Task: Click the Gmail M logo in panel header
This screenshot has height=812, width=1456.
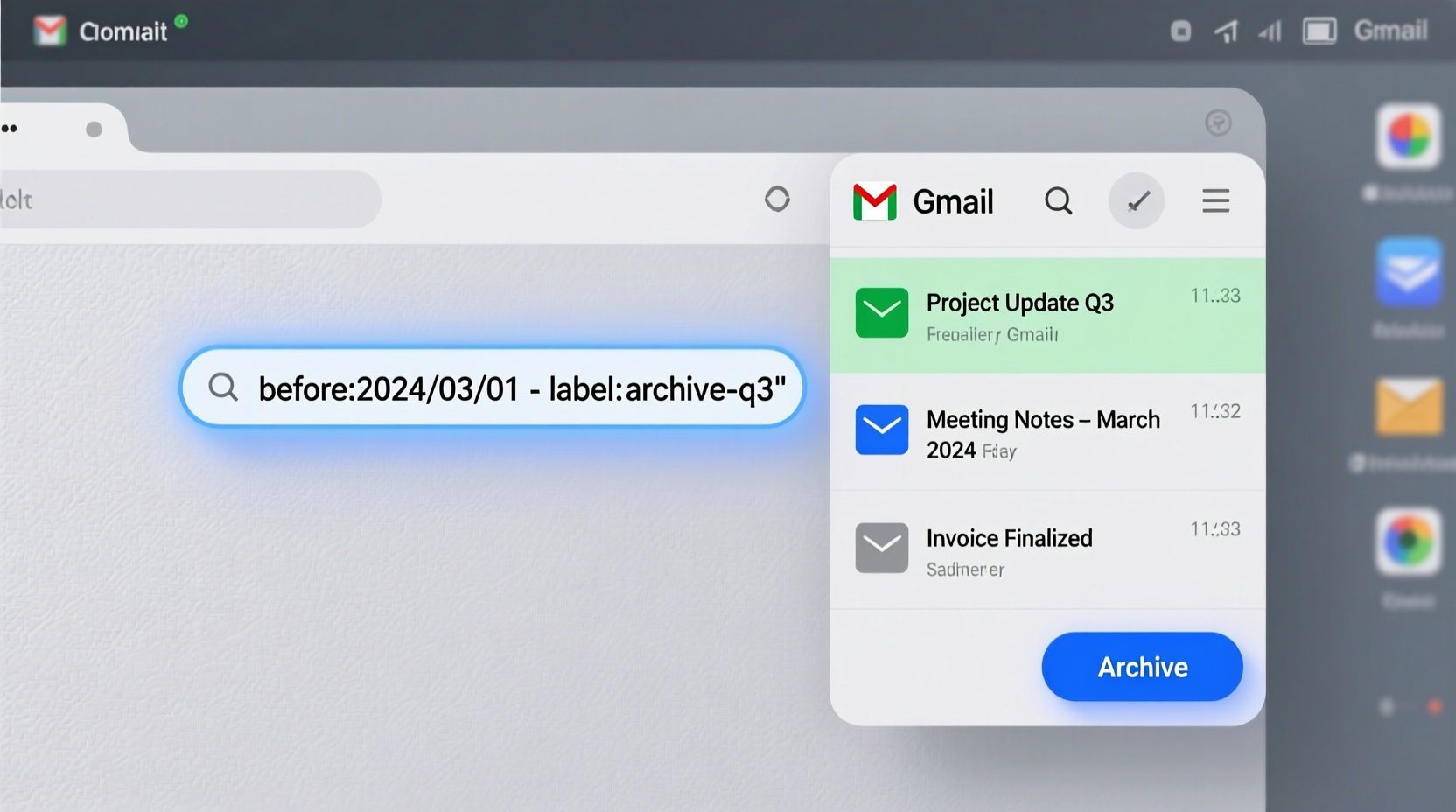Action: pyautogui.click(x=874, y=201)
